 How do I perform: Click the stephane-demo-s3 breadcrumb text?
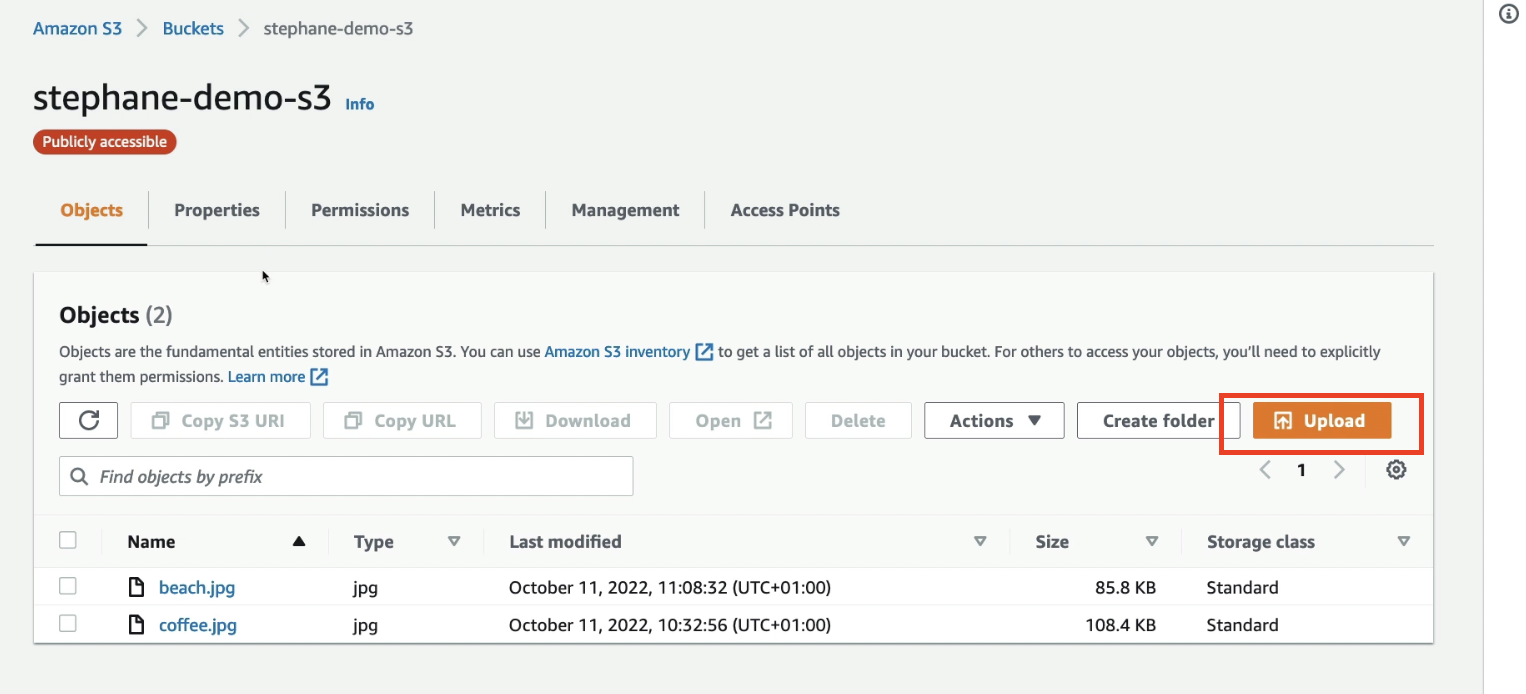[338, 28]
